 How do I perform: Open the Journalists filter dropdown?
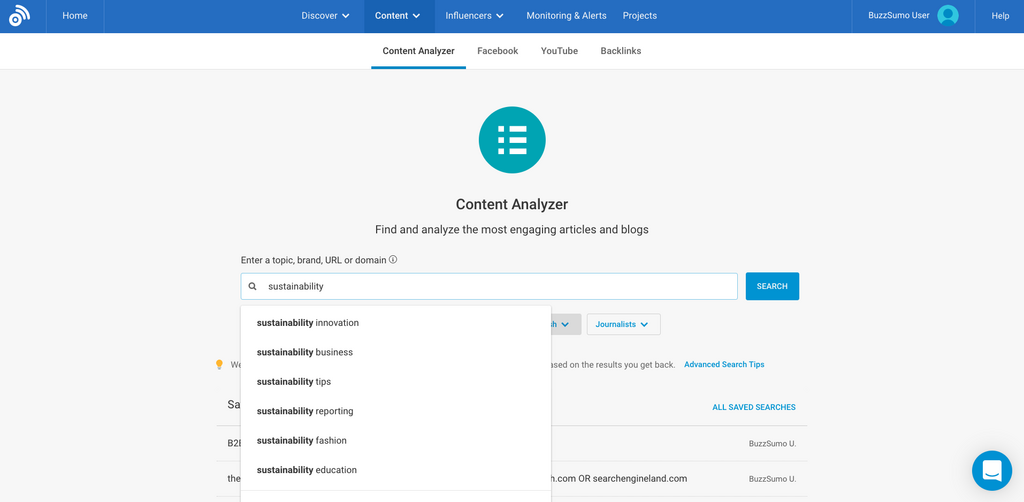pyautogui.click(x=623, y=324)
